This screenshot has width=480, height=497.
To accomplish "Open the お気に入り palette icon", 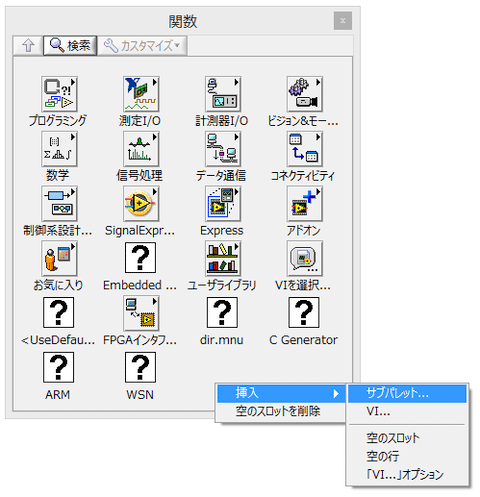I will point(59,258).
